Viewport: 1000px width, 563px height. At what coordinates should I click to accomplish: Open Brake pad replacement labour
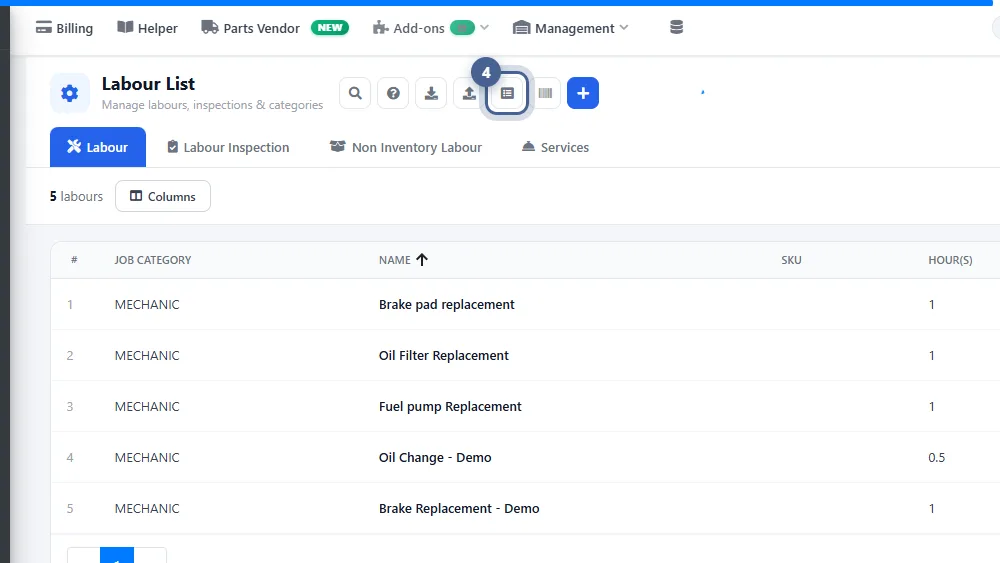tap(446, 305)
